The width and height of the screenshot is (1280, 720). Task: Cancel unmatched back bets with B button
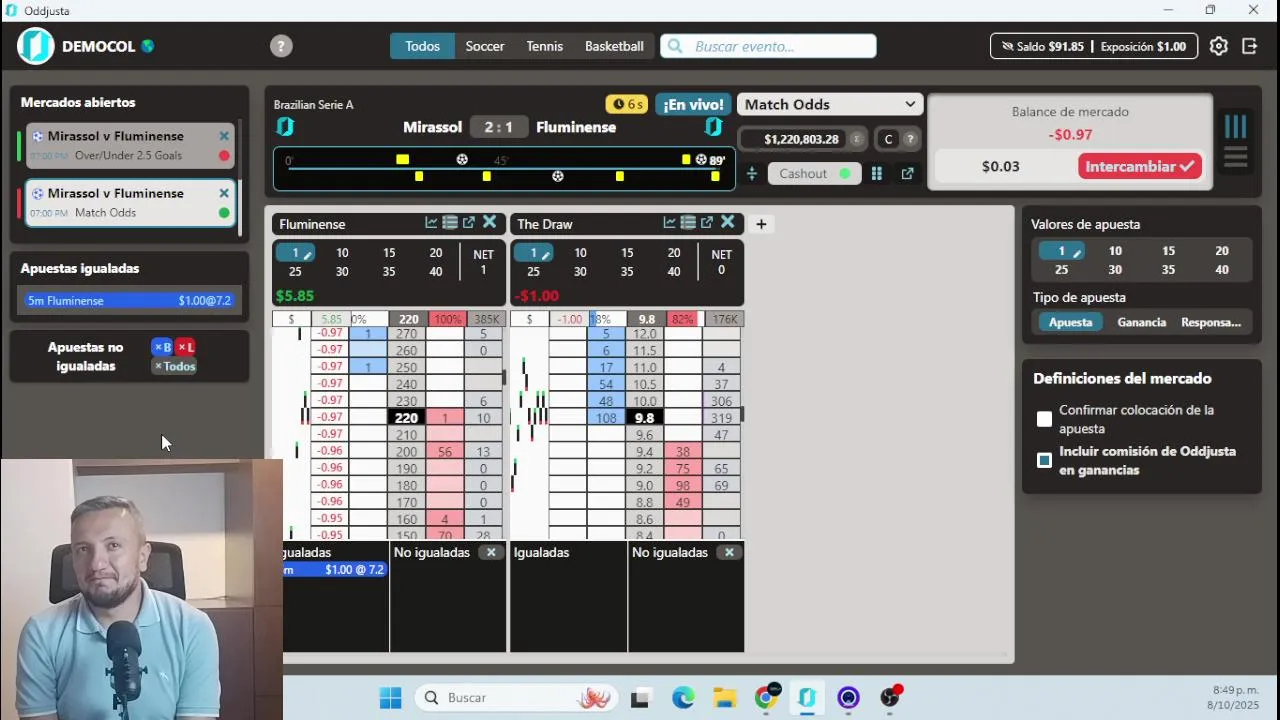tap(162, 347)
